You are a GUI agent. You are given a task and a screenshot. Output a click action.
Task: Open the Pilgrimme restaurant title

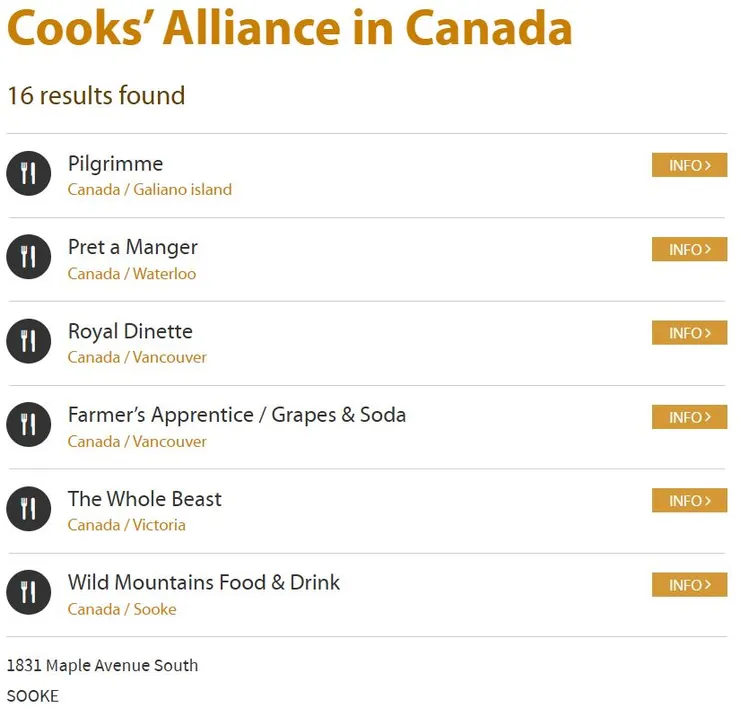tap(115, 164)
